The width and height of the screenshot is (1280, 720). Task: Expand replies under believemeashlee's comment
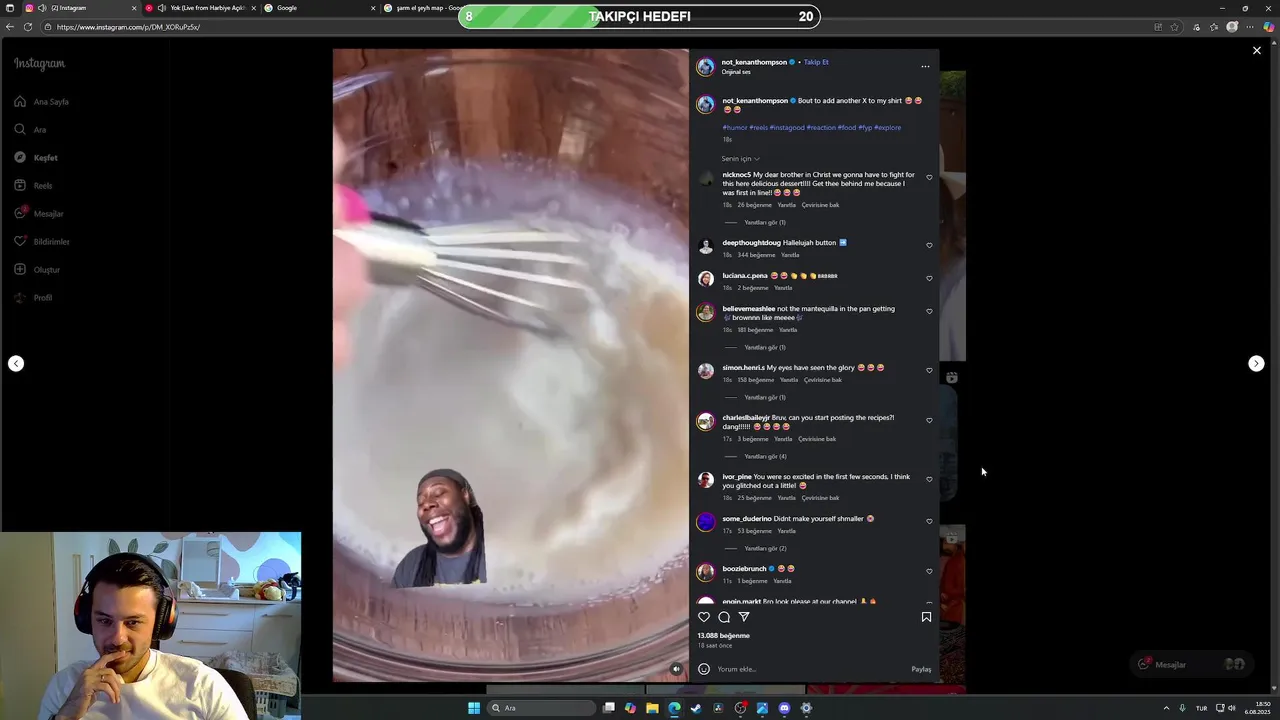pyautogui.click(x=765, y=347)
